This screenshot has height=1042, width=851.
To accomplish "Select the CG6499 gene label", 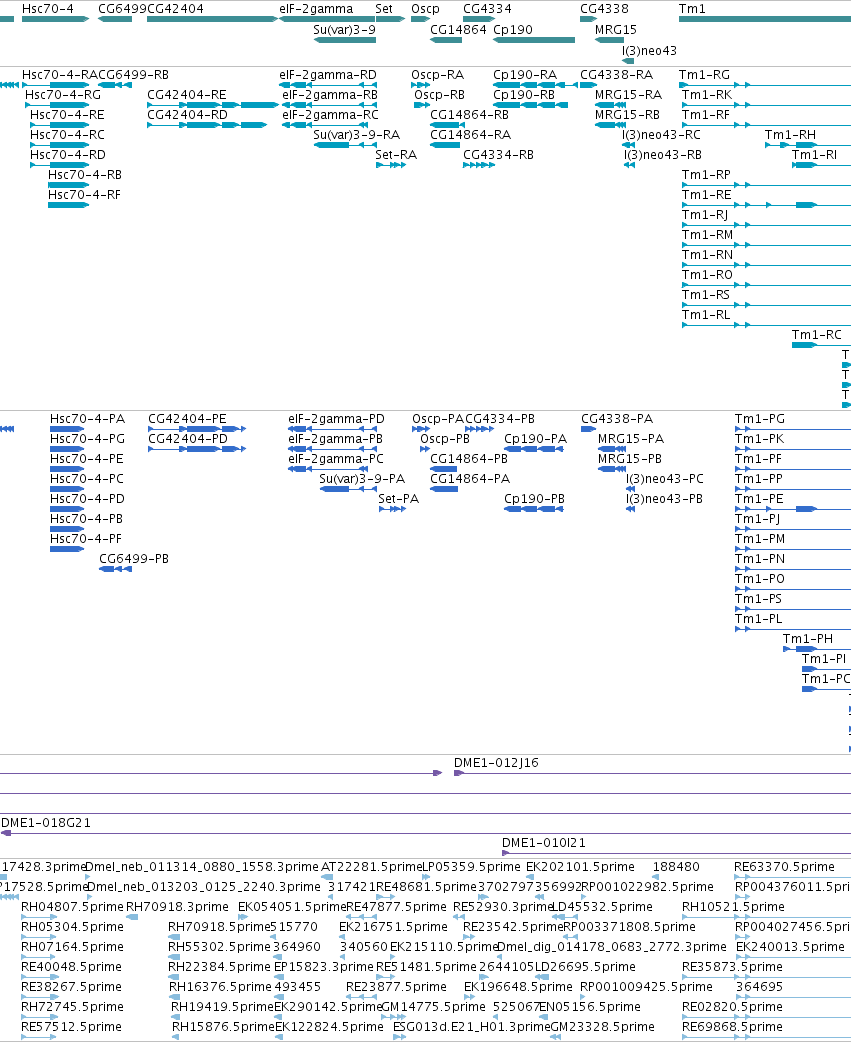I will [x=122, y=9].
